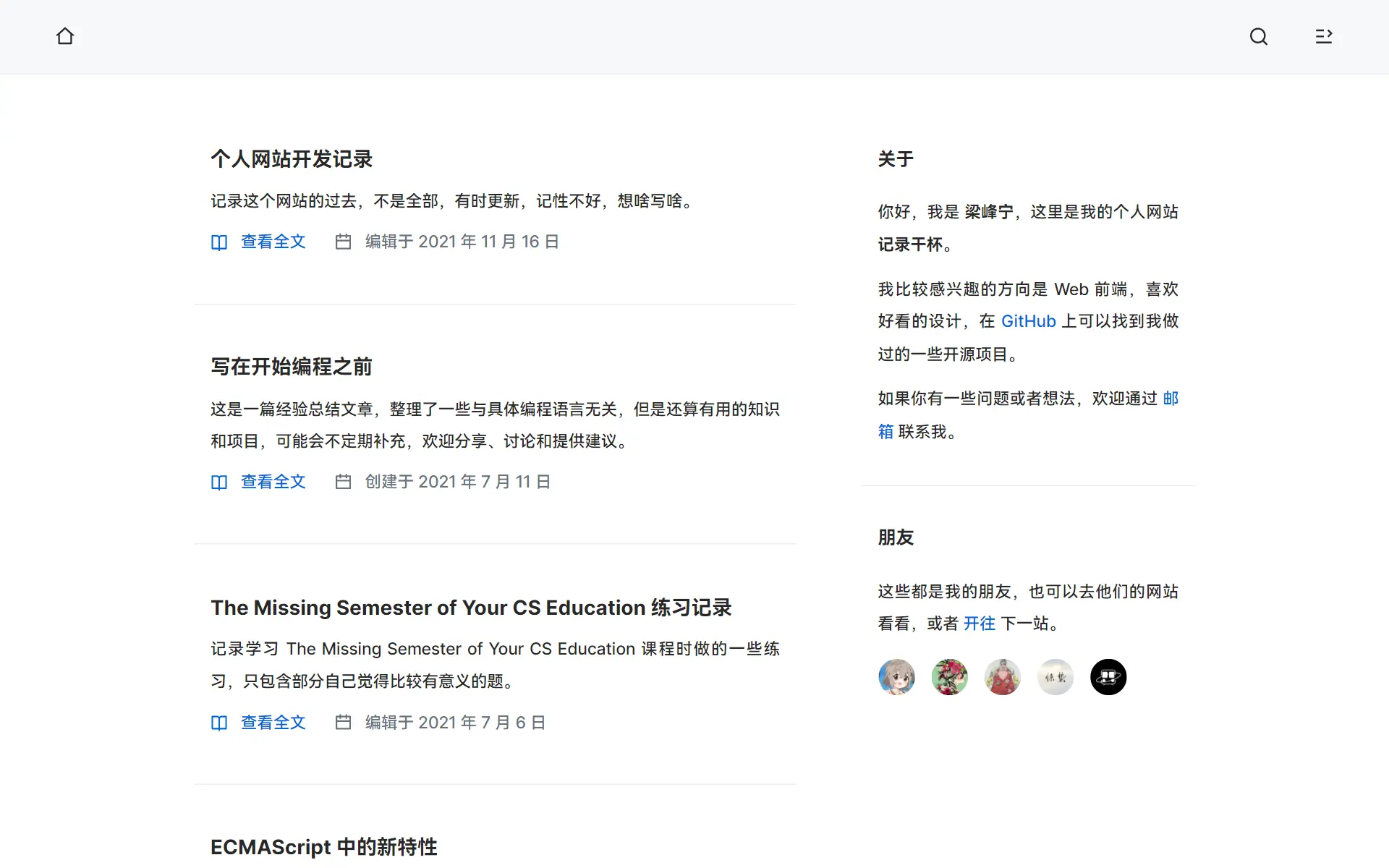Open the last friend avatar with dark planet logo
Viewport: 1389px width, 868px height.
(1108, 677)
